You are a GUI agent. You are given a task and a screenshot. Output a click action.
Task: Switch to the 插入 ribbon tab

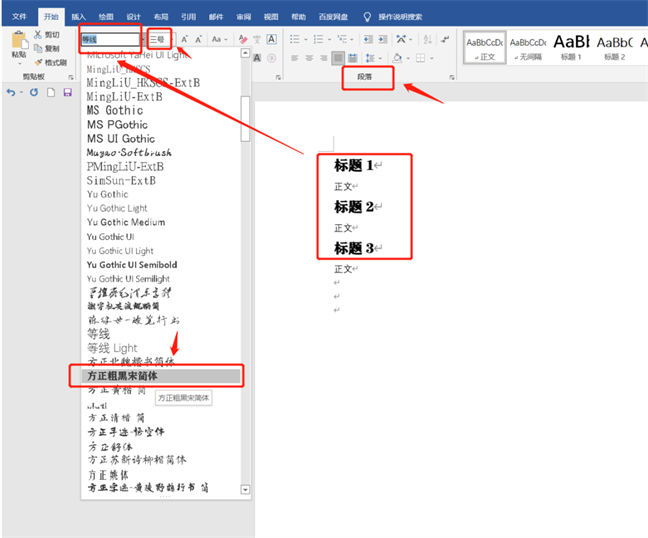click(78, 17)
